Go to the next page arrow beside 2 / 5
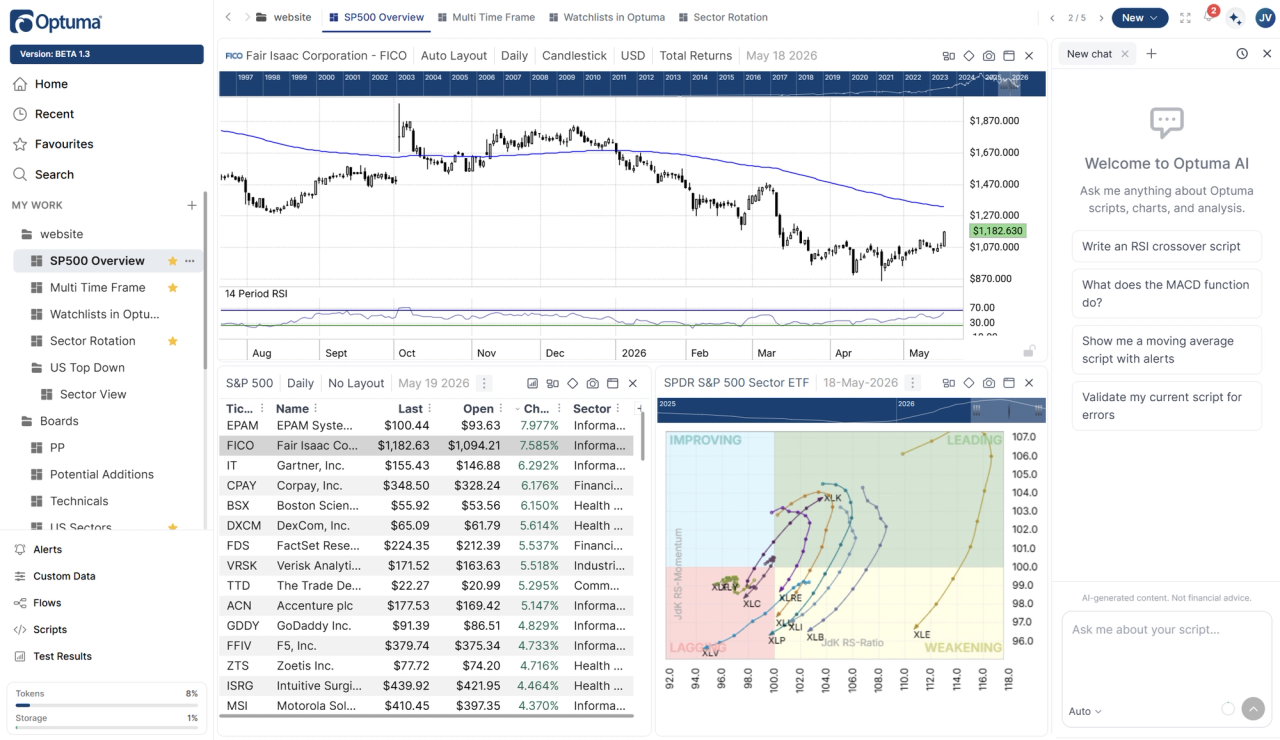The image size is (1280, 740). click(x=1101, y=18)
